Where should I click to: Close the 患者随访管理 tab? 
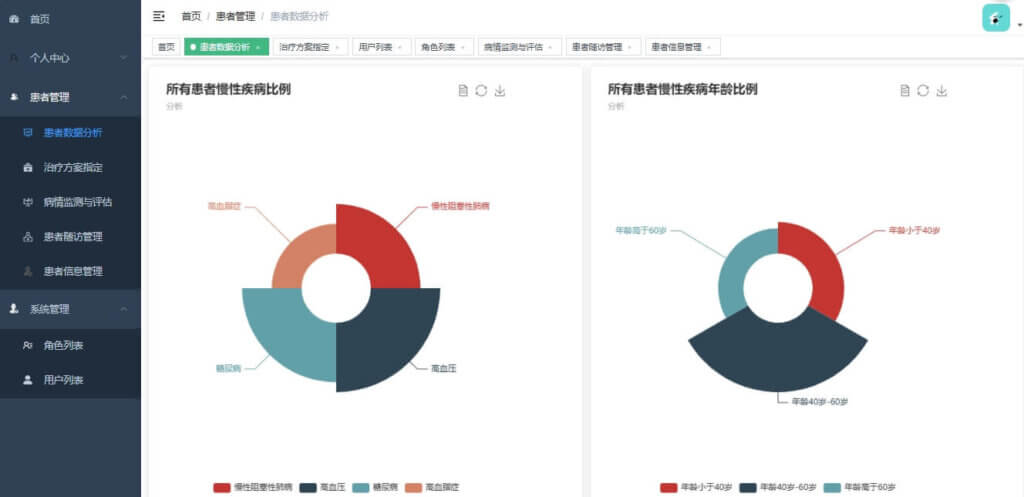(630, 48)
